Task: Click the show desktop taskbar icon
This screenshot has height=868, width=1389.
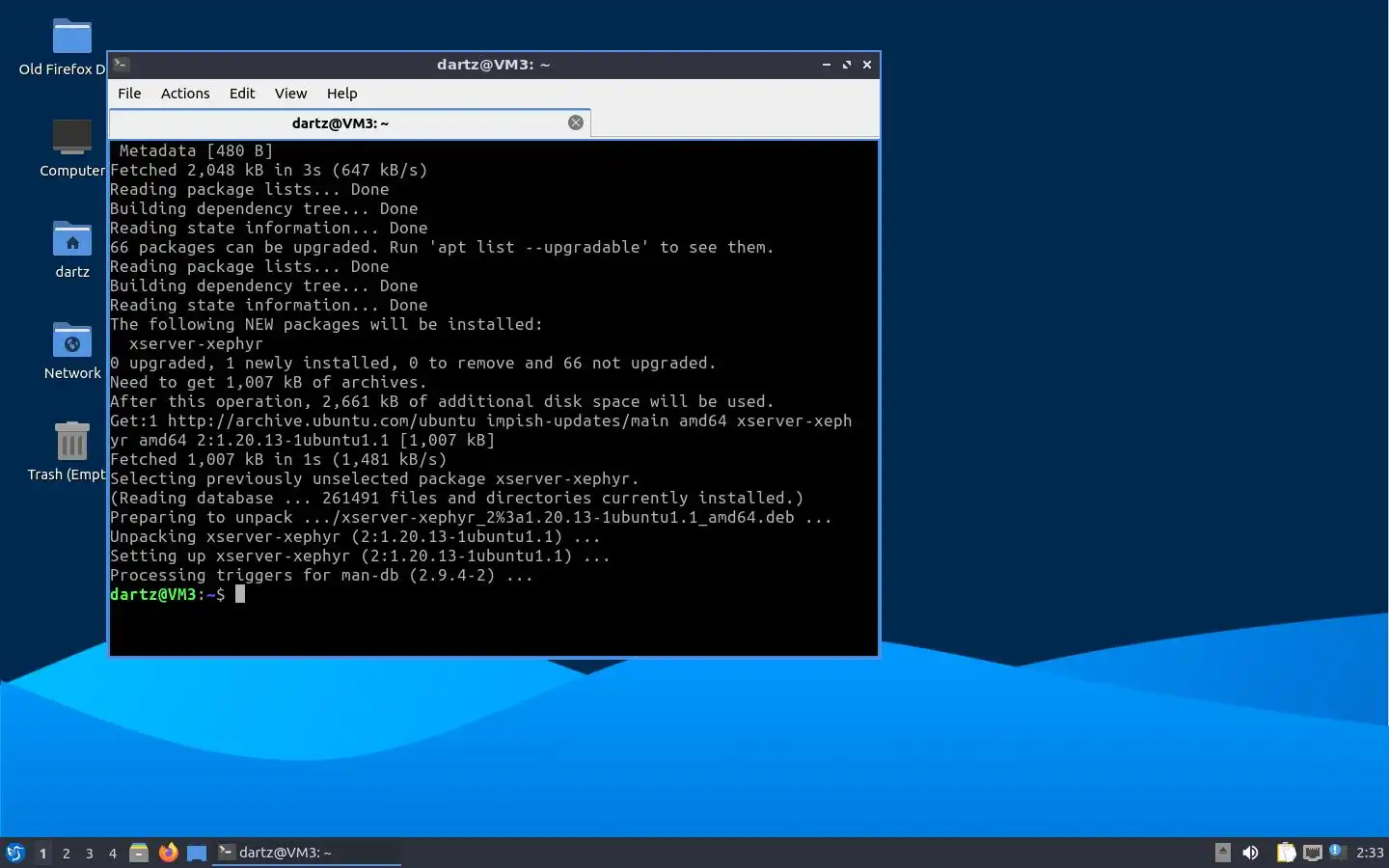Action: tap(197, 853)
